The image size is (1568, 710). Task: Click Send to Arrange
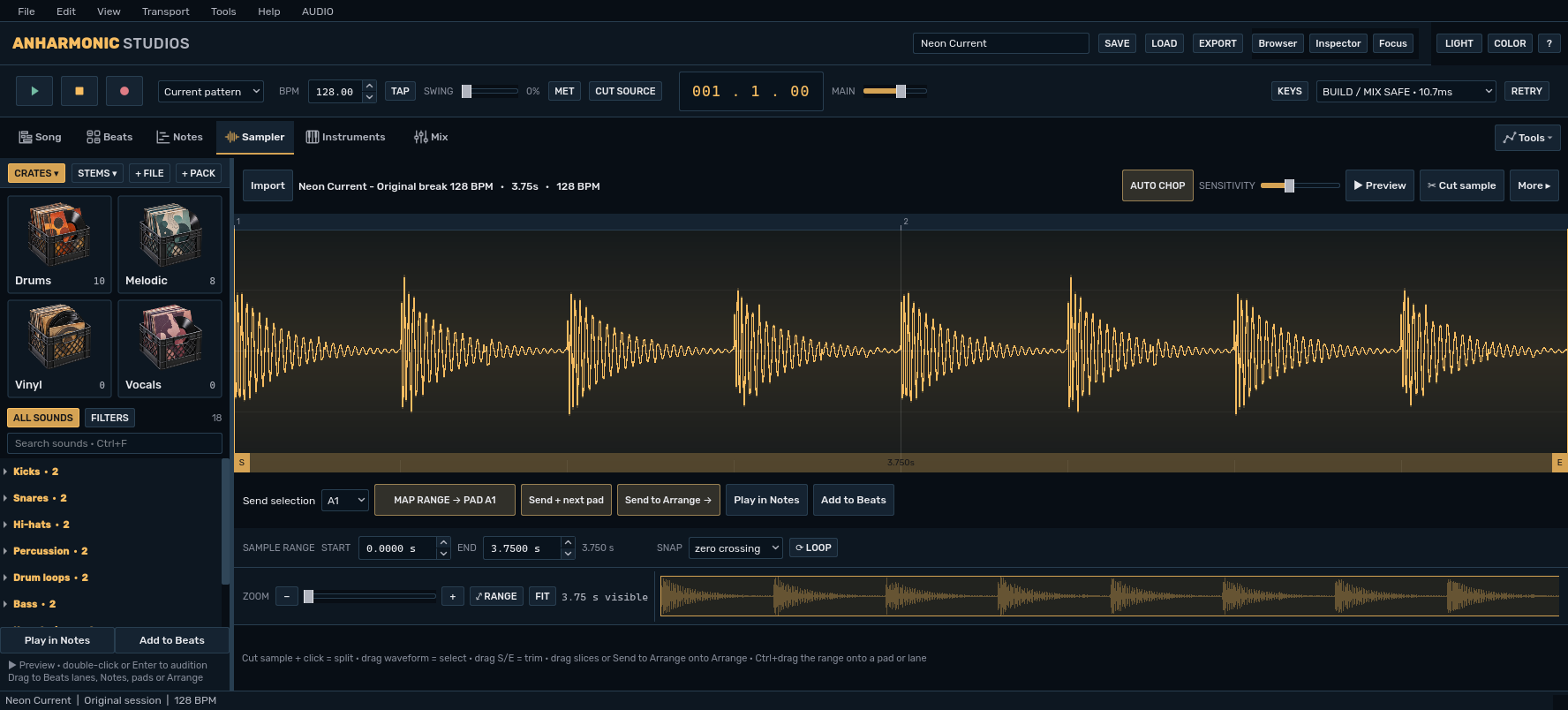(668, 500)
